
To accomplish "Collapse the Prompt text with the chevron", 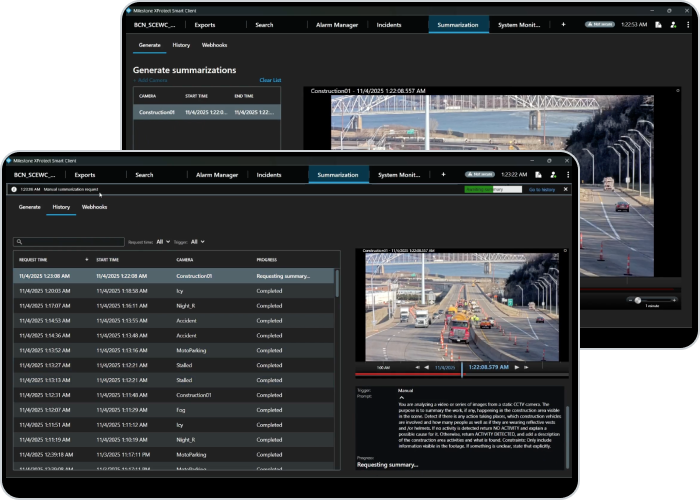I will (401, 397).
